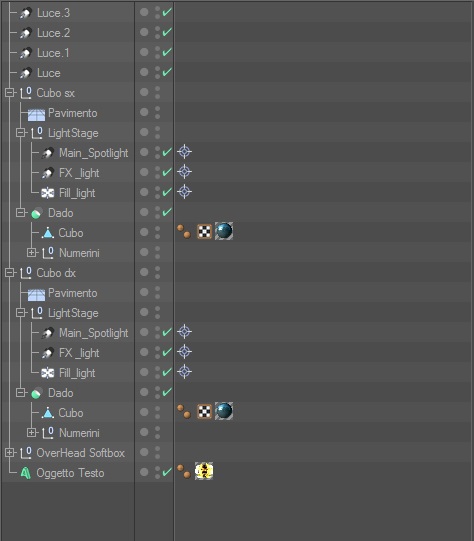Select Target tag on FX_light under Cubo sx
This screenshot has height=541, width=474.
tap(185, 171)
